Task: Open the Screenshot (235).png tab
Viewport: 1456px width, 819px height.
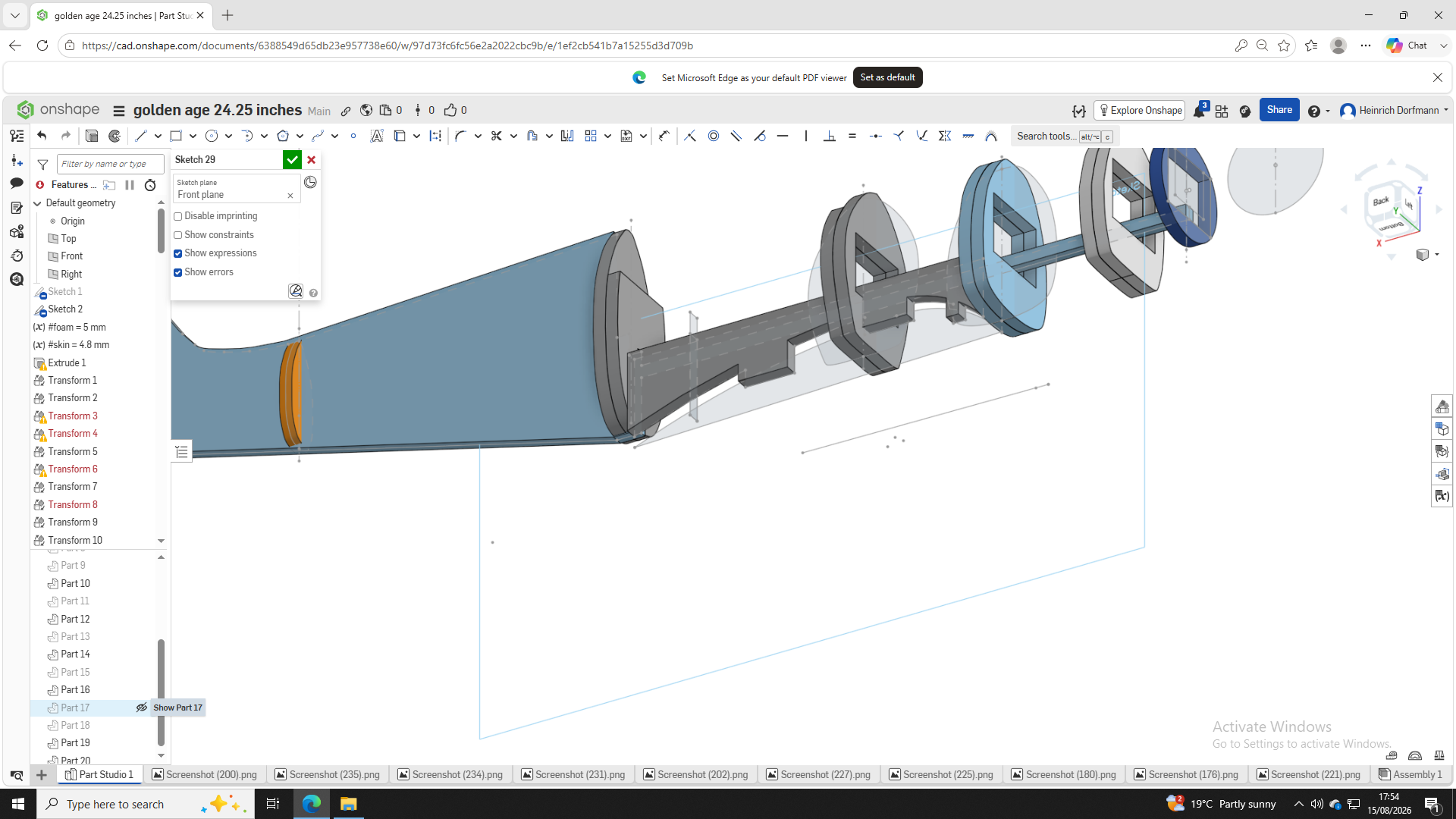Action: (x=327, y=774)
